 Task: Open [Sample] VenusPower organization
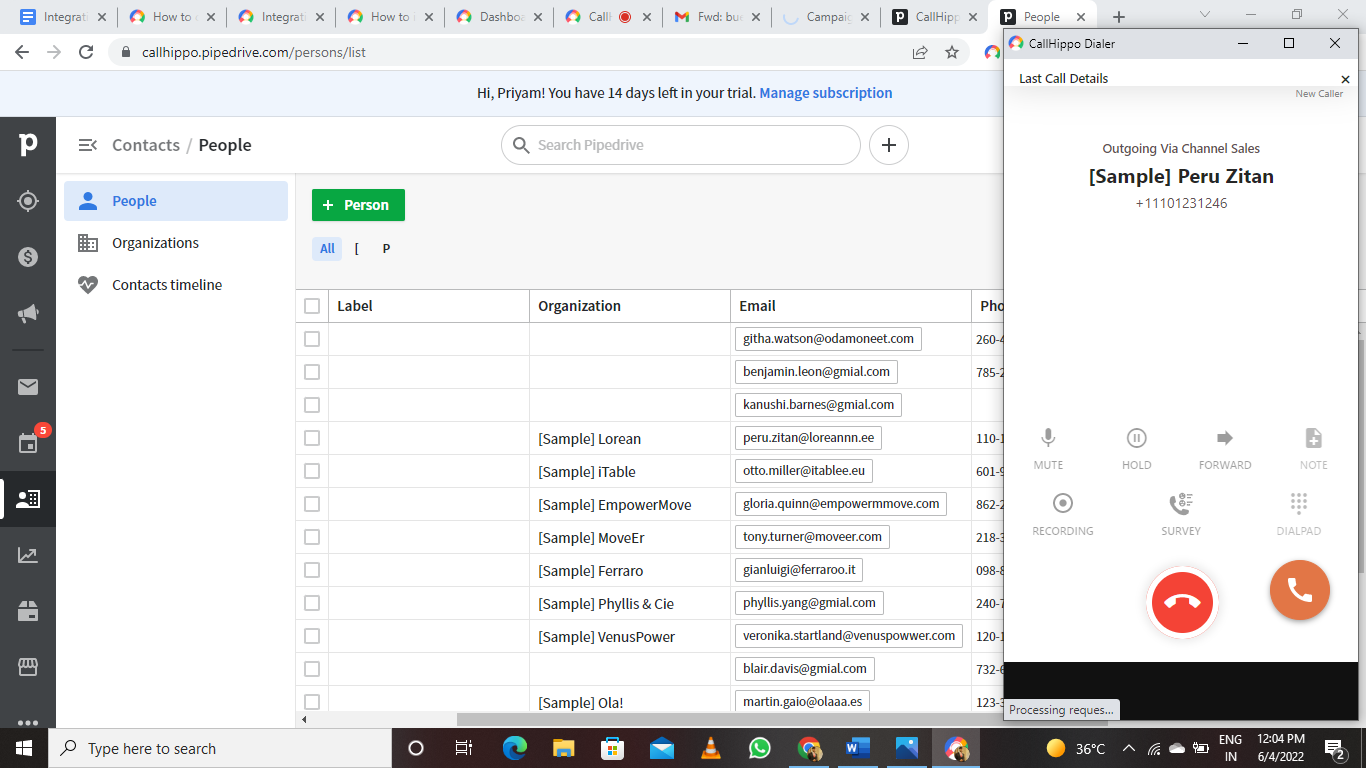(606, 637)
